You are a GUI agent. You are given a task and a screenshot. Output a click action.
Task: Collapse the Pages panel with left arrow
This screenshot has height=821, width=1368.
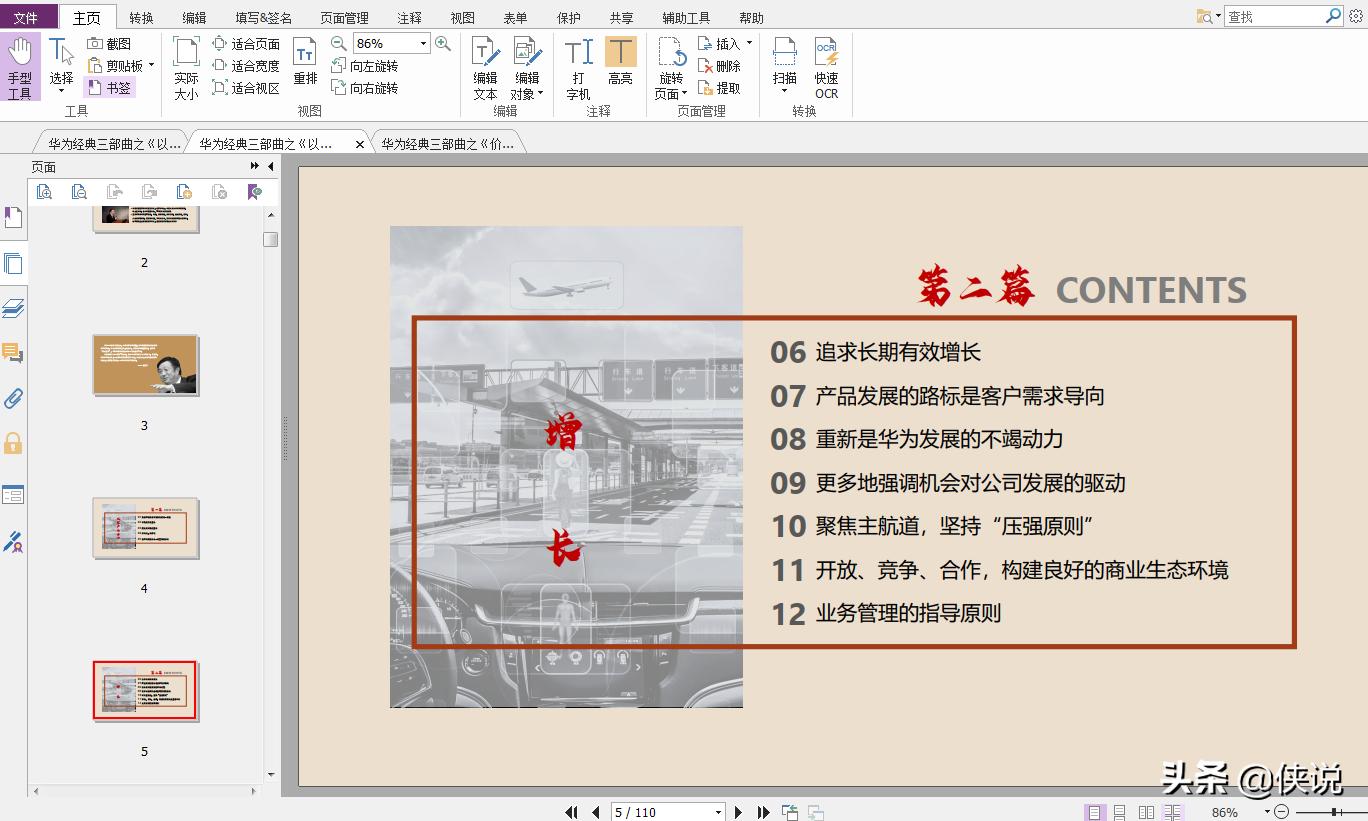click(x=271, y=166)
